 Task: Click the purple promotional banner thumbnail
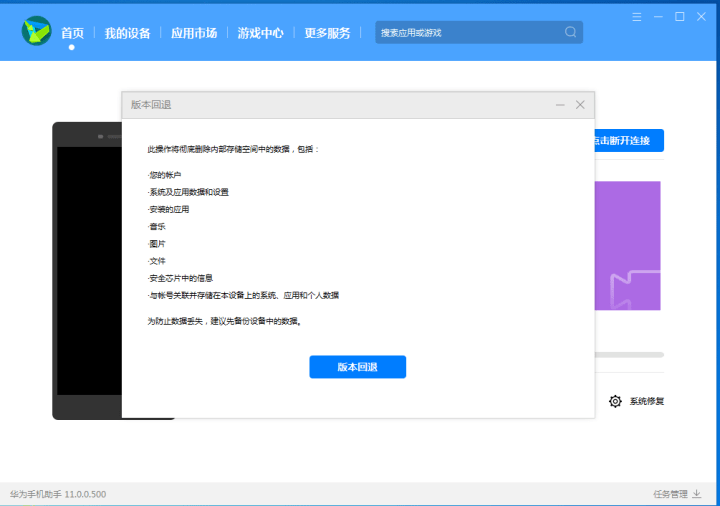pyautogui.click(x=628, y=245)
